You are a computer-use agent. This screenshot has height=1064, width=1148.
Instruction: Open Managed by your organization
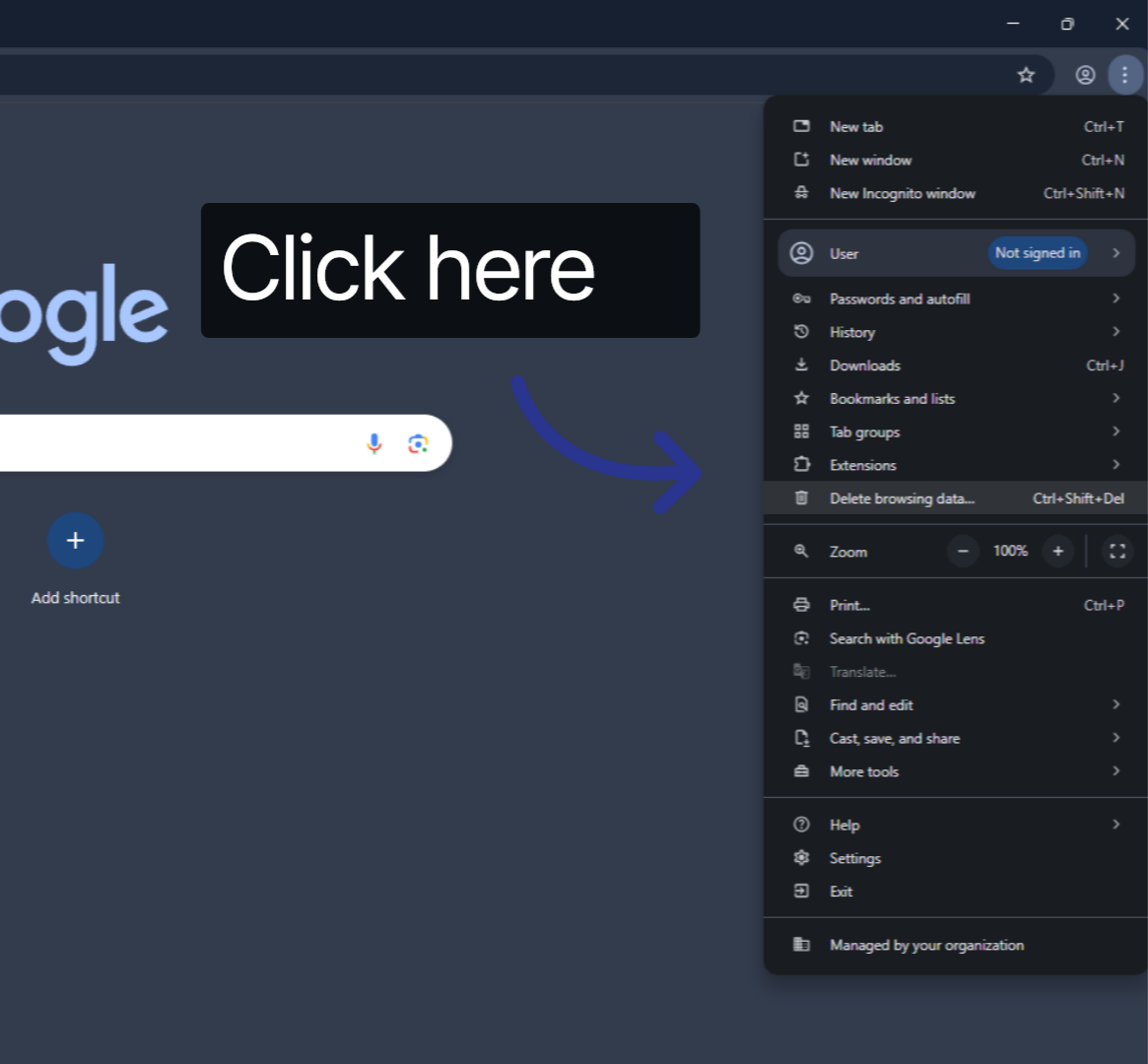(925, 945)
